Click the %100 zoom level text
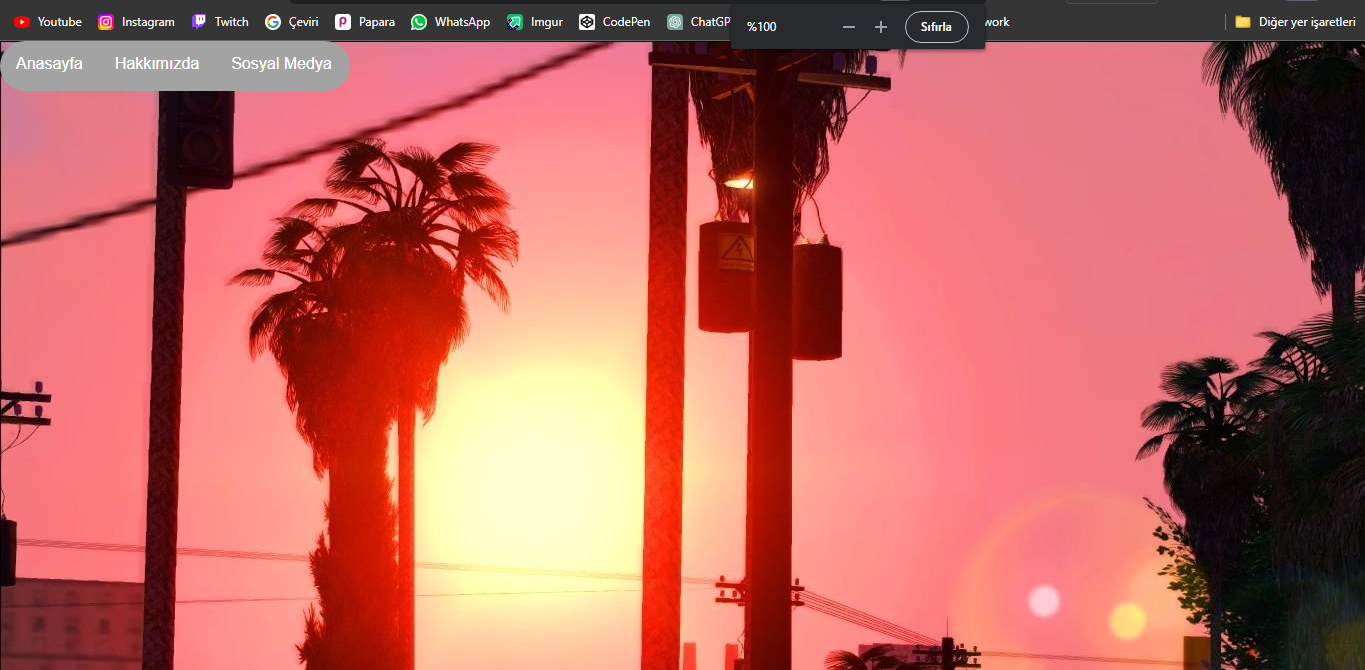Viewport: 1365px width, 670px height. (761, 27)
